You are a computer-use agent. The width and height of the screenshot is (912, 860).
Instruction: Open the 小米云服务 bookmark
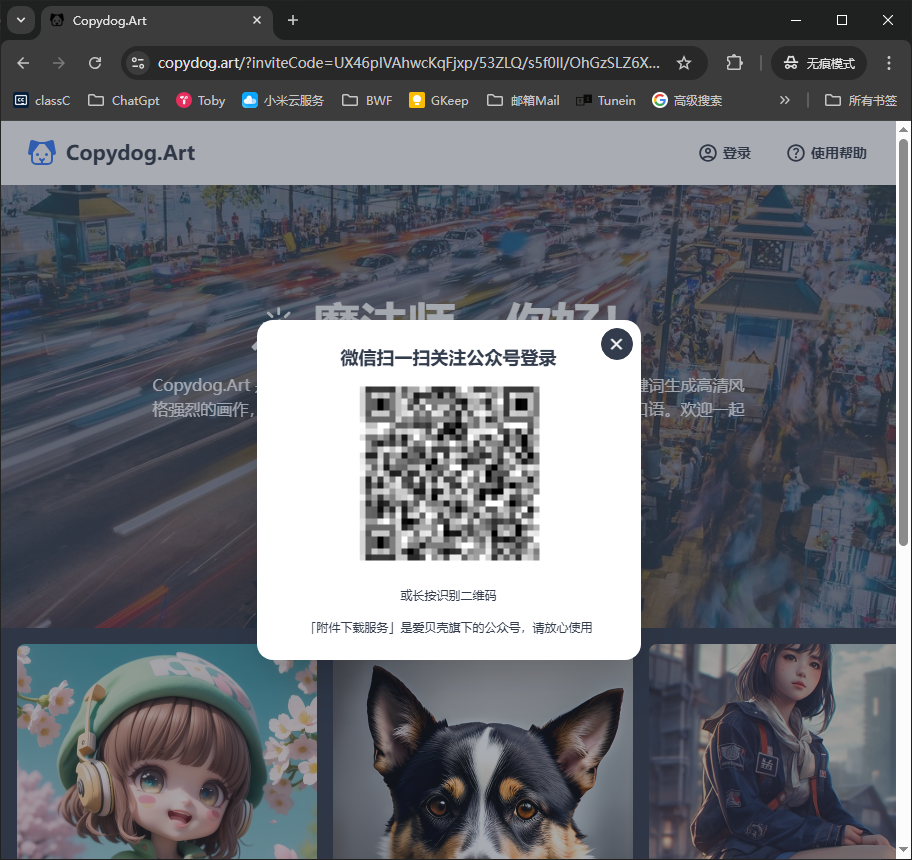(283, 101)
